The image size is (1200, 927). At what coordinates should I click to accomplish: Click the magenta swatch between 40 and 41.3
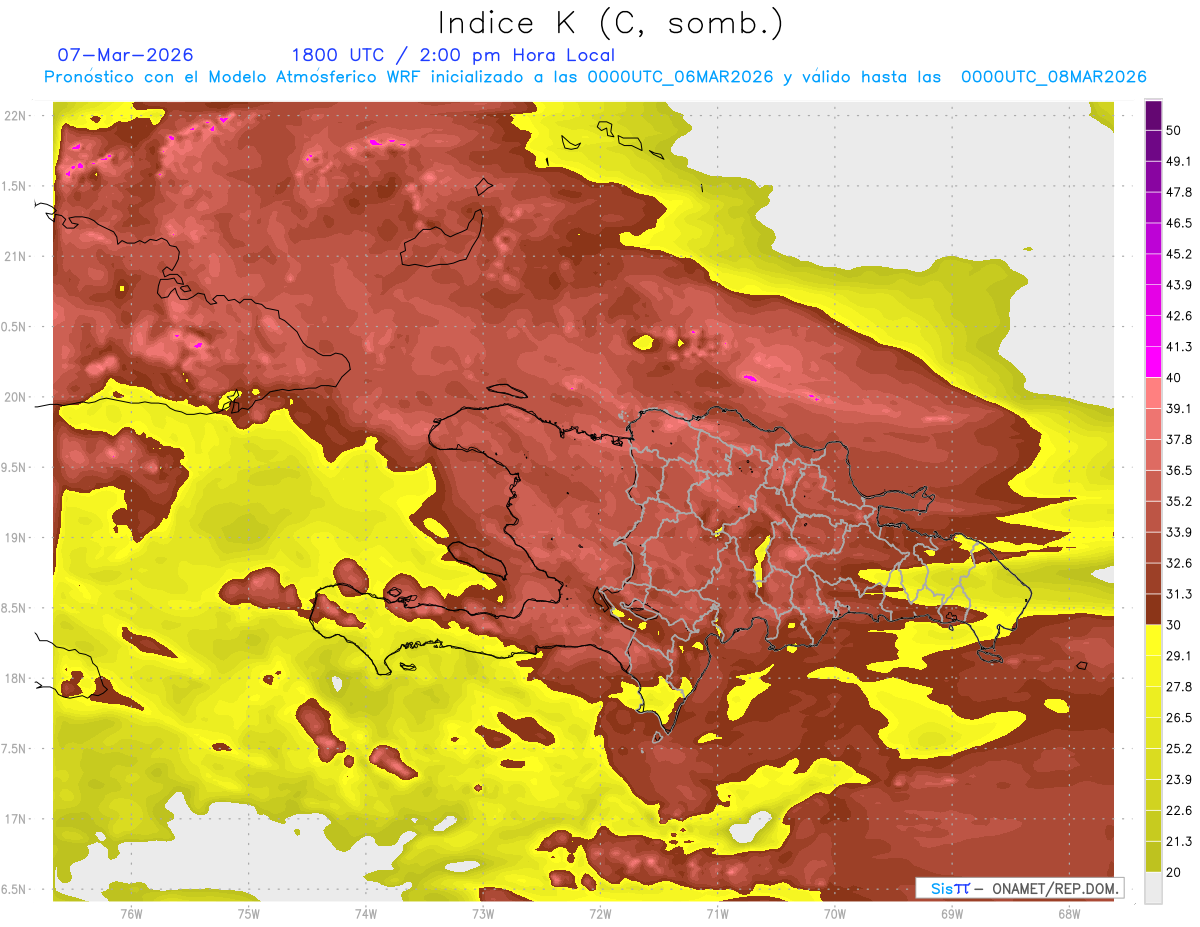pos(1153,362)
